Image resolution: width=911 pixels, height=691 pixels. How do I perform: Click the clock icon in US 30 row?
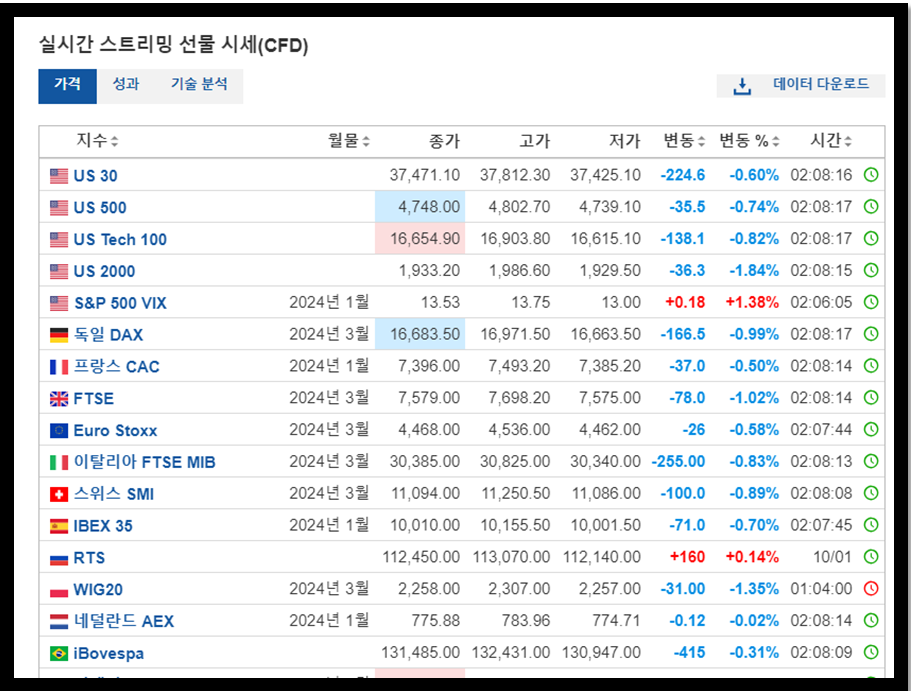871,174
